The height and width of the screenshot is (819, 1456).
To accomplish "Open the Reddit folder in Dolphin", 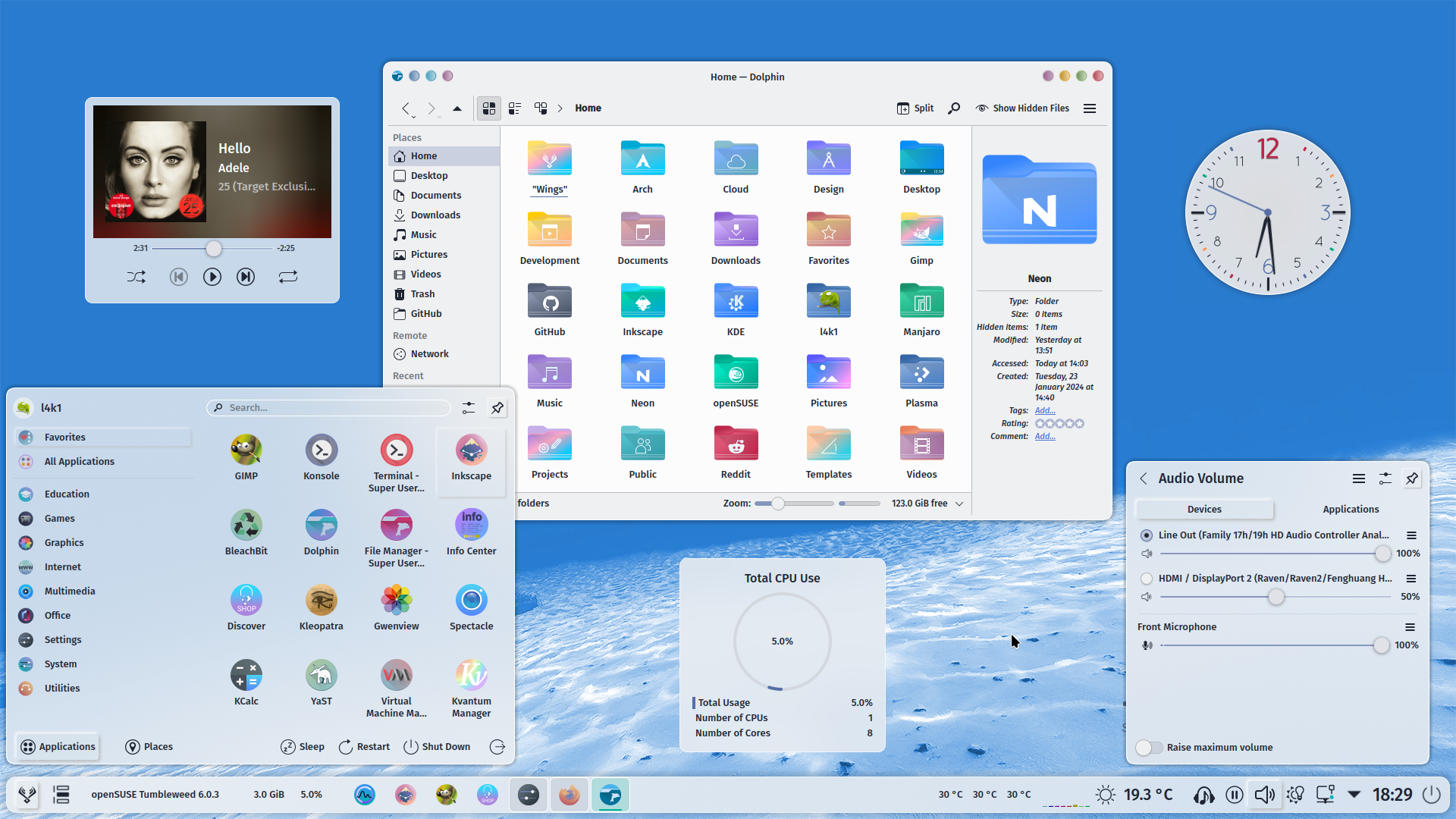I will (736, 453).
